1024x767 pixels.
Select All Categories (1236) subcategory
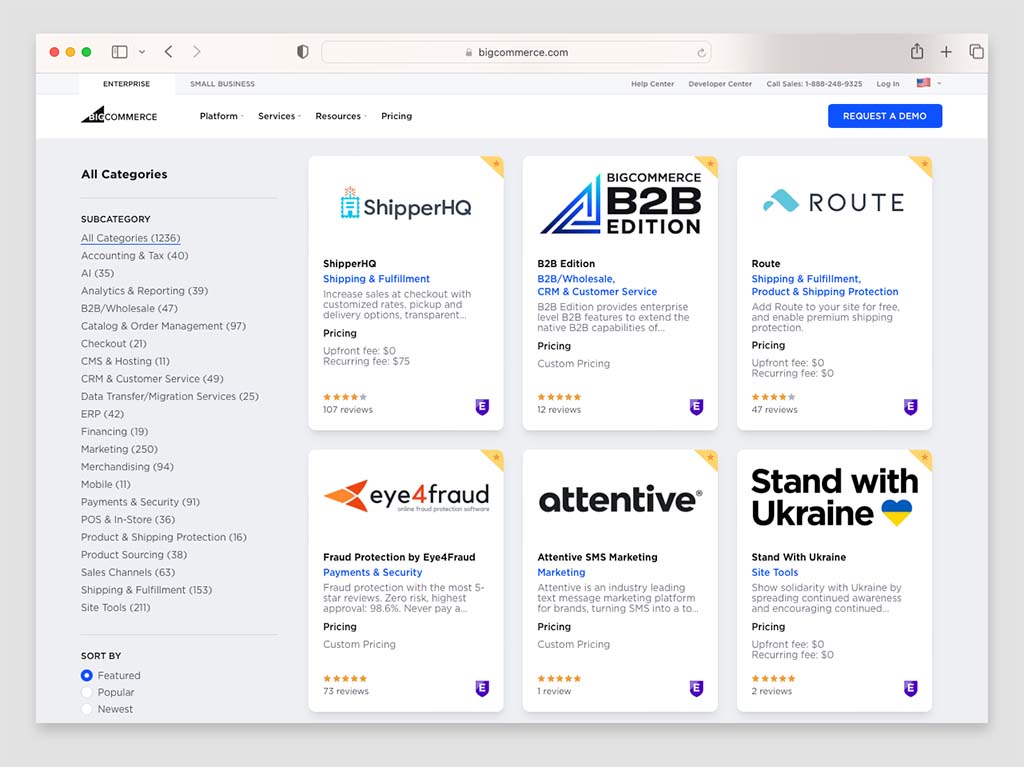[x=131, y=238]
